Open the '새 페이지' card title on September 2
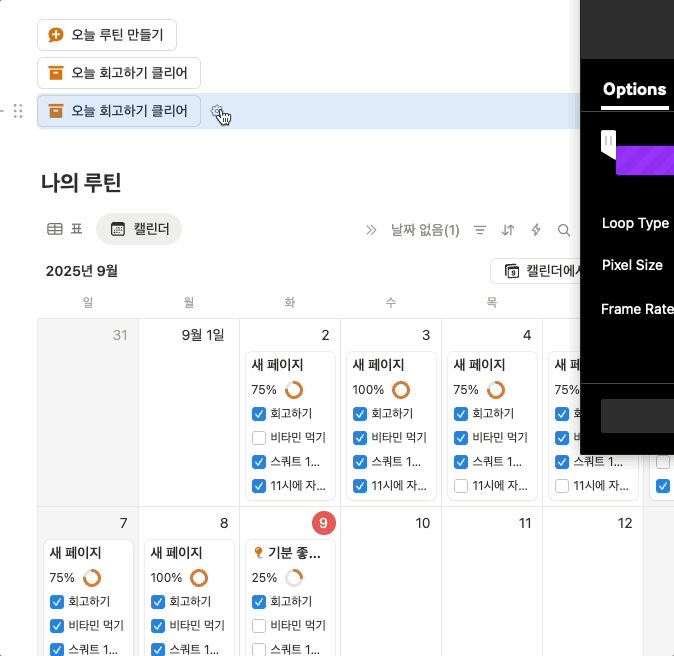674x656 pixels. pyautogui.click(x=277, y=365)
